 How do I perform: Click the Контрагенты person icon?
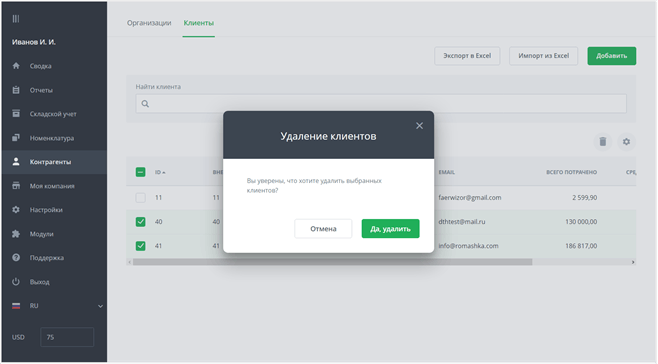[x=16, y=162]
